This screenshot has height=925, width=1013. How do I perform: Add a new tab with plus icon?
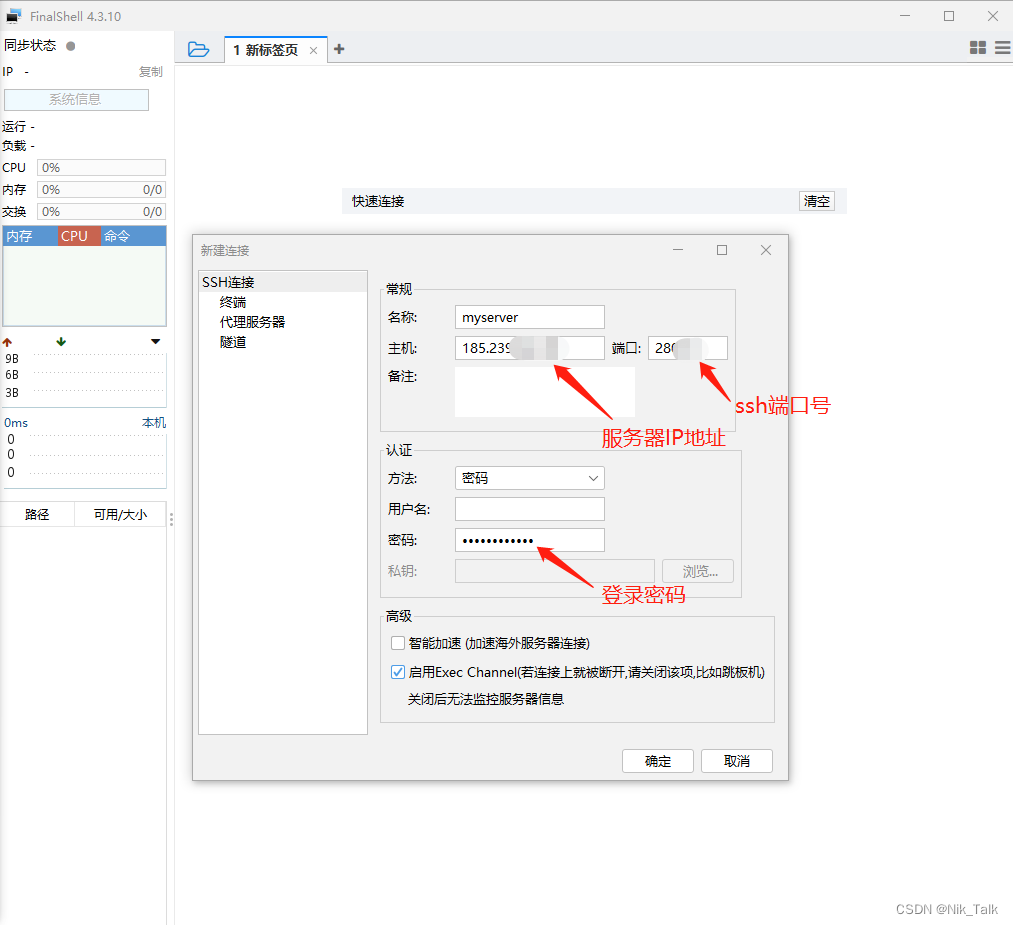coord(339,49)
